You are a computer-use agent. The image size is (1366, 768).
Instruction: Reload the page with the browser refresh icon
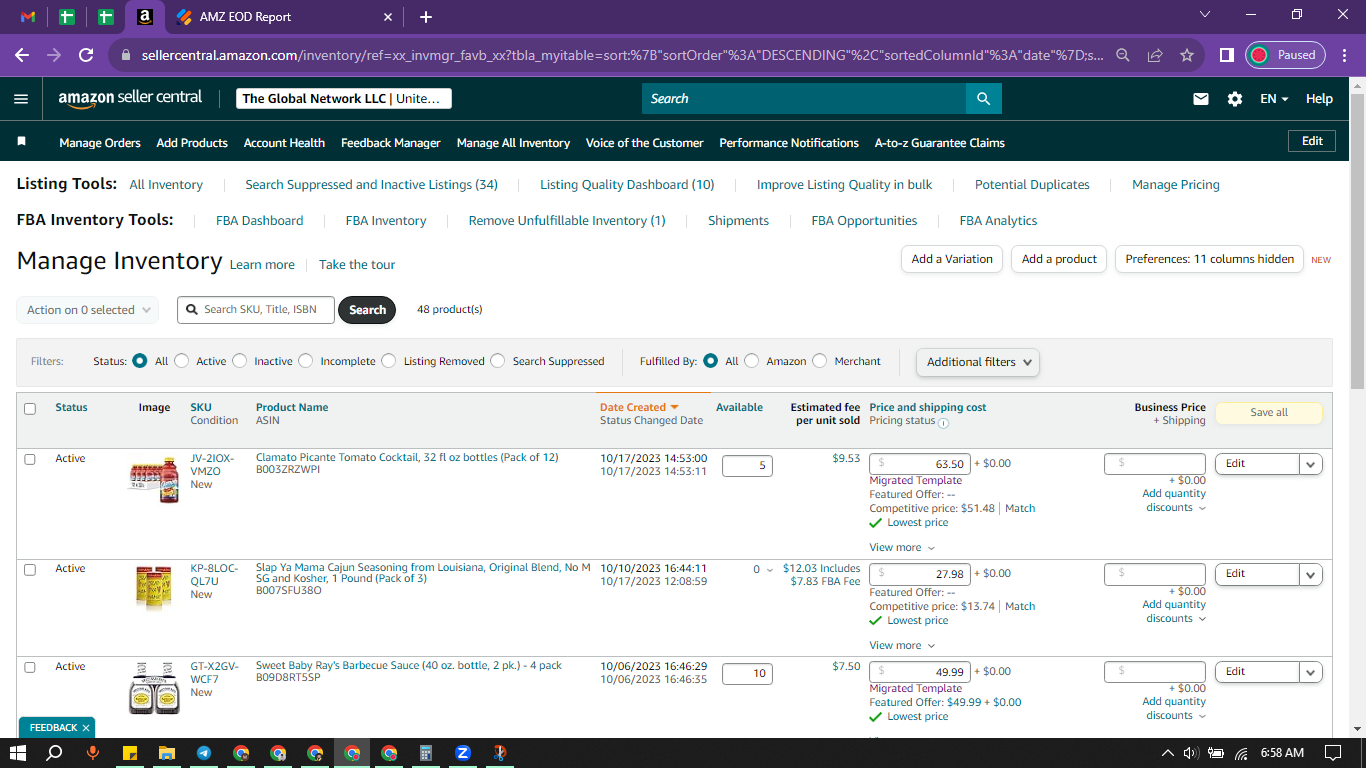(86, 55)
